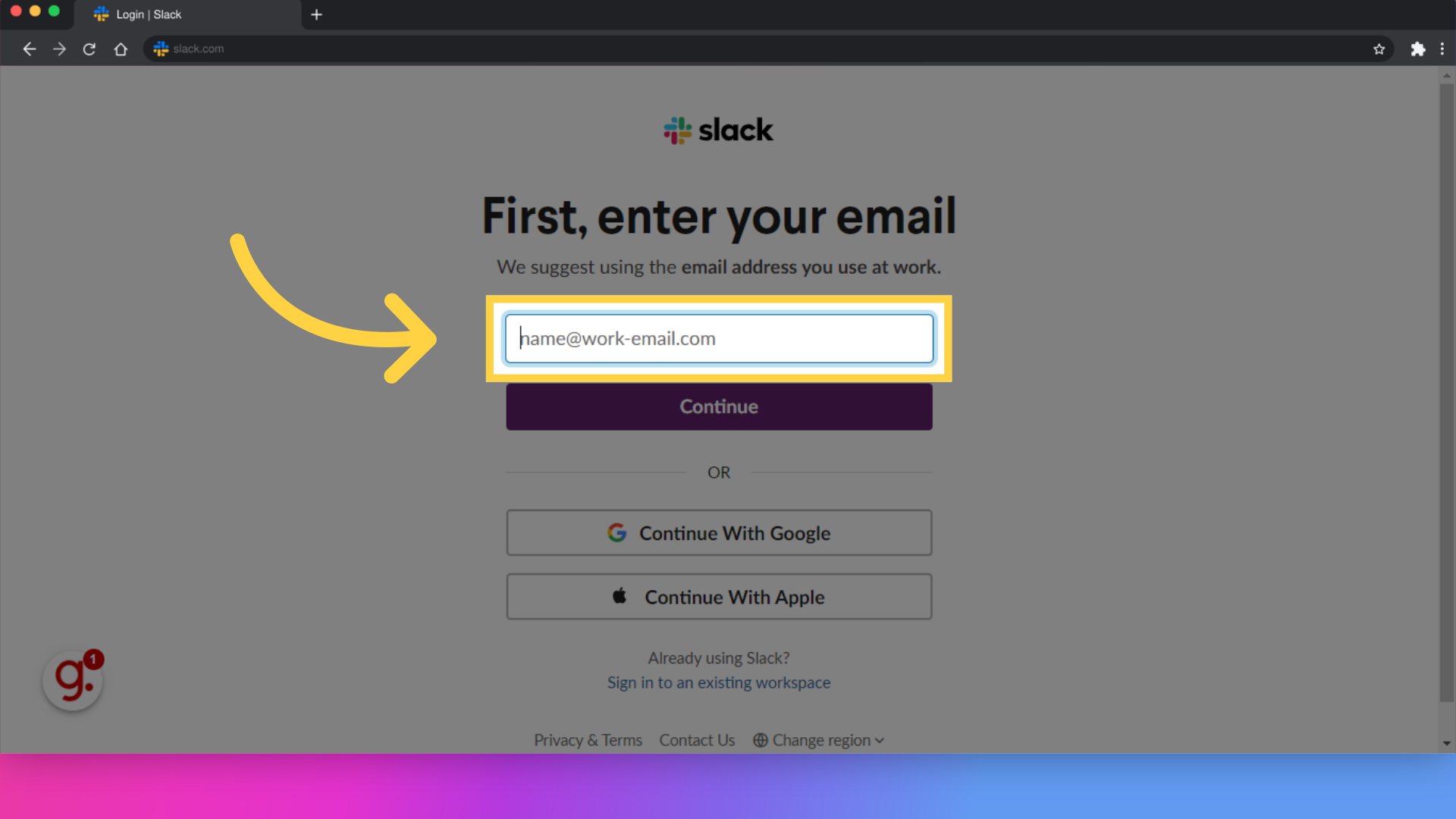The height and width of the screenshot is (819, 1456).
Task: Click 'Continue With Google' button
Action: click(718, 532)
